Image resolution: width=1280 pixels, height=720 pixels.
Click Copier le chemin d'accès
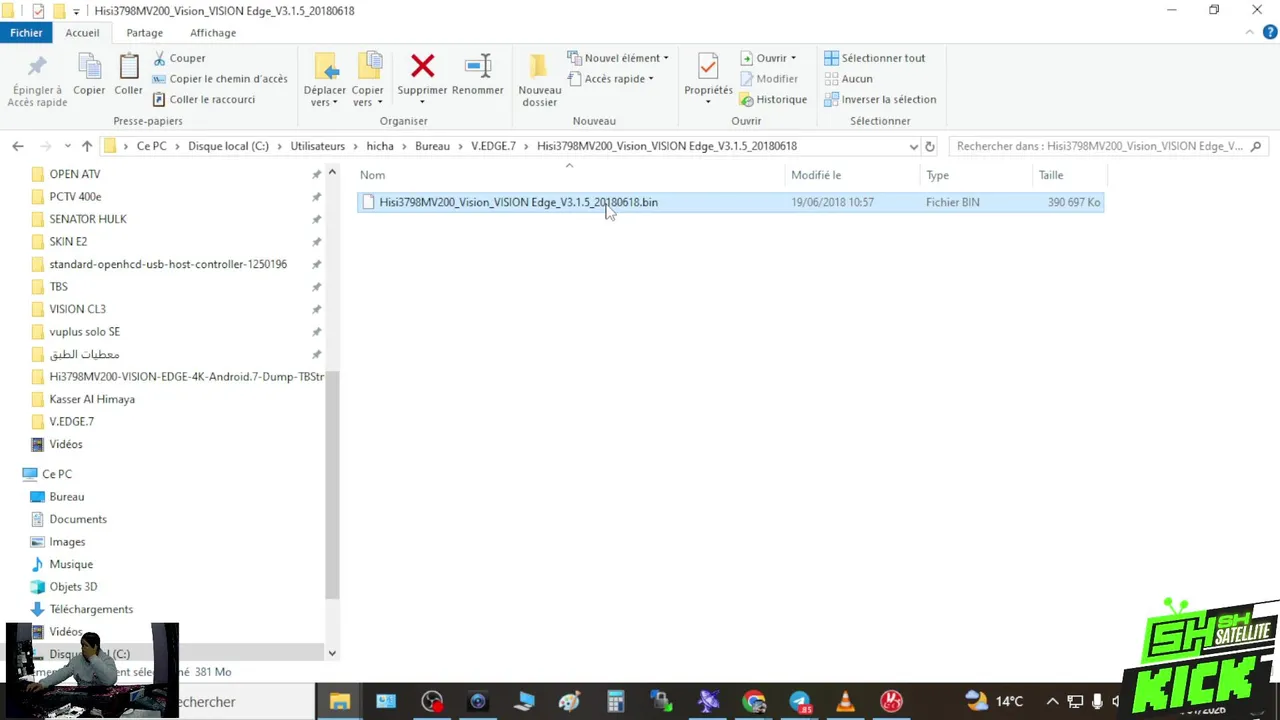[x=219, y=79]
